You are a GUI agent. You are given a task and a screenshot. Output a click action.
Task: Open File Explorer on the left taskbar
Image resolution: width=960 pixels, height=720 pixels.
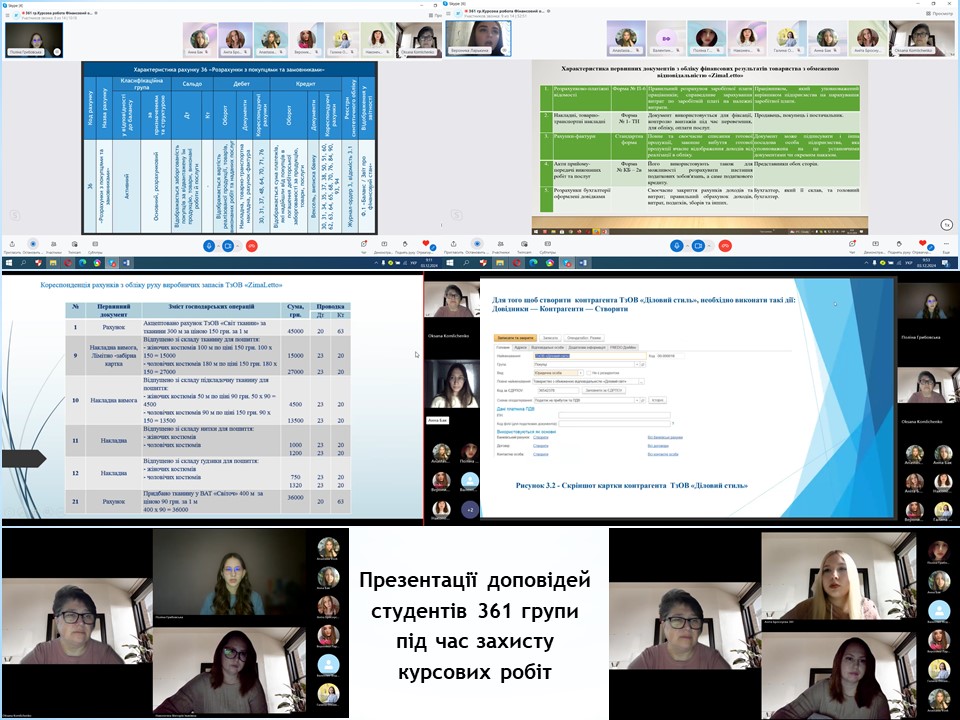point(53,263)
